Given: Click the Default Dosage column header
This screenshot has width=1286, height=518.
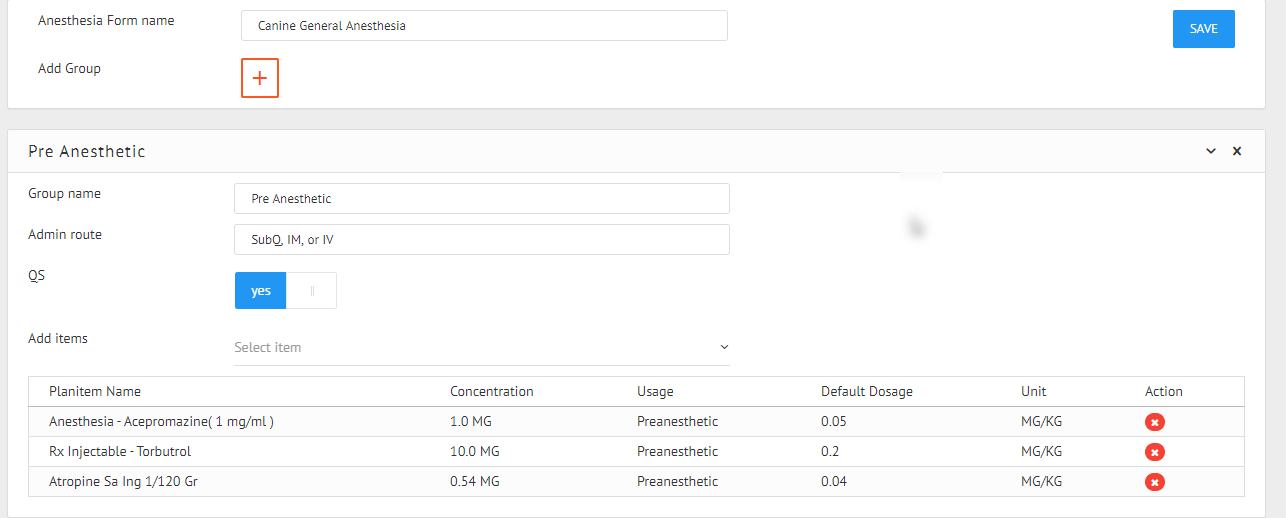Looking at the screenshot, I should click(x=867, y=392).
